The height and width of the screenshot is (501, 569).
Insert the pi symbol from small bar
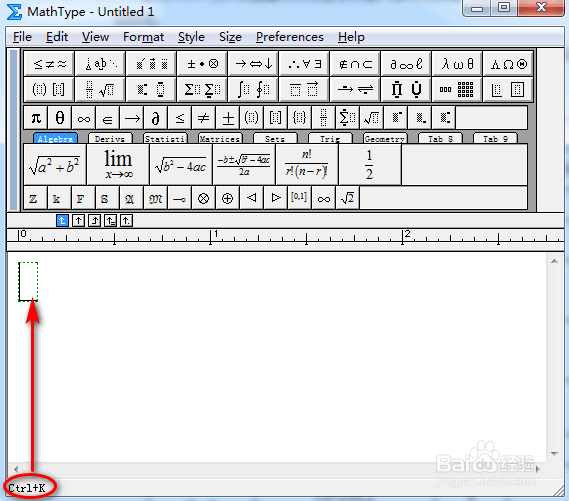36,118
